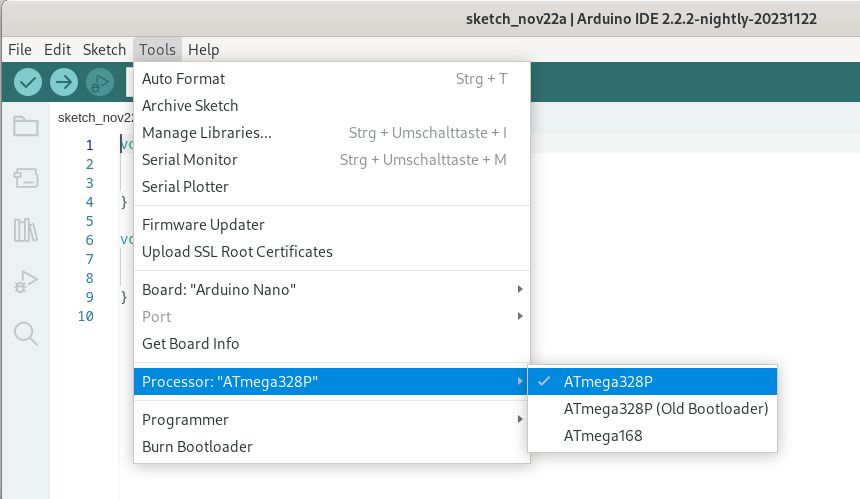The image size is (860, 499).
Task: Click the Board: "Arduino Nano" menu entry
Action: 332,290
